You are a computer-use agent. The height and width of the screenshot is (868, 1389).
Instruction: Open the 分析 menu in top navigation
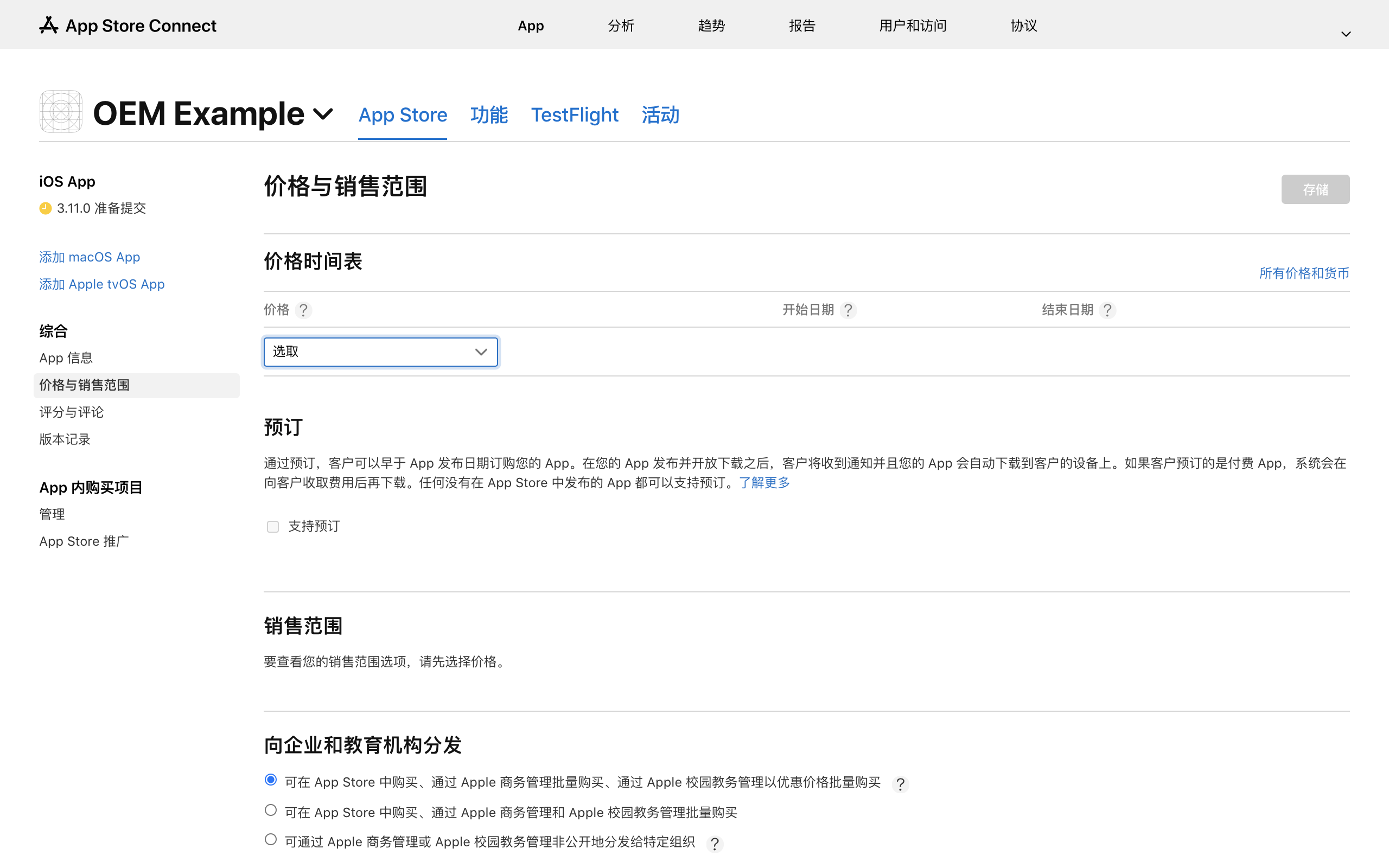621,26
